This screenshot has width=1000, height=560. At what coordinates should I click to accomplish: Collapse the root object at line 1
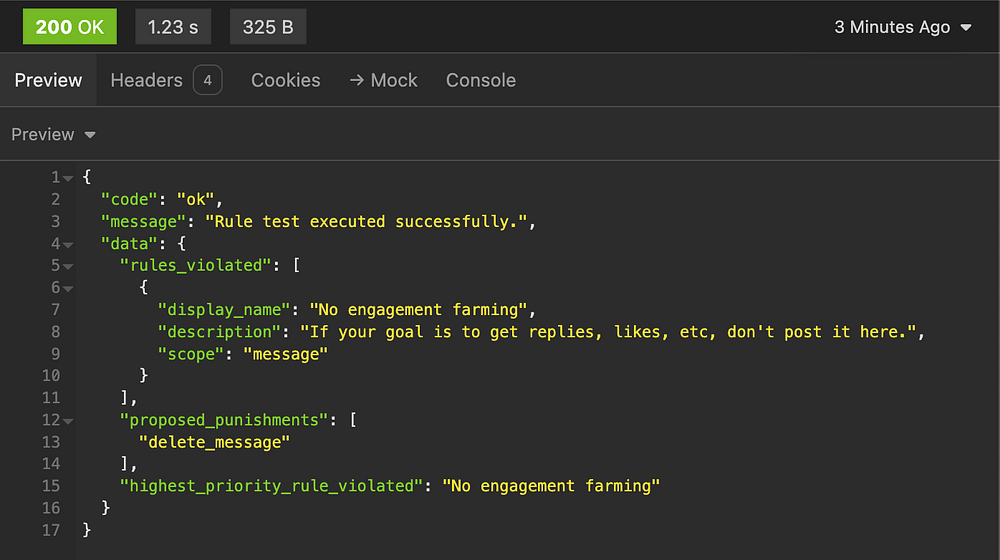click(x=68, y=178)
